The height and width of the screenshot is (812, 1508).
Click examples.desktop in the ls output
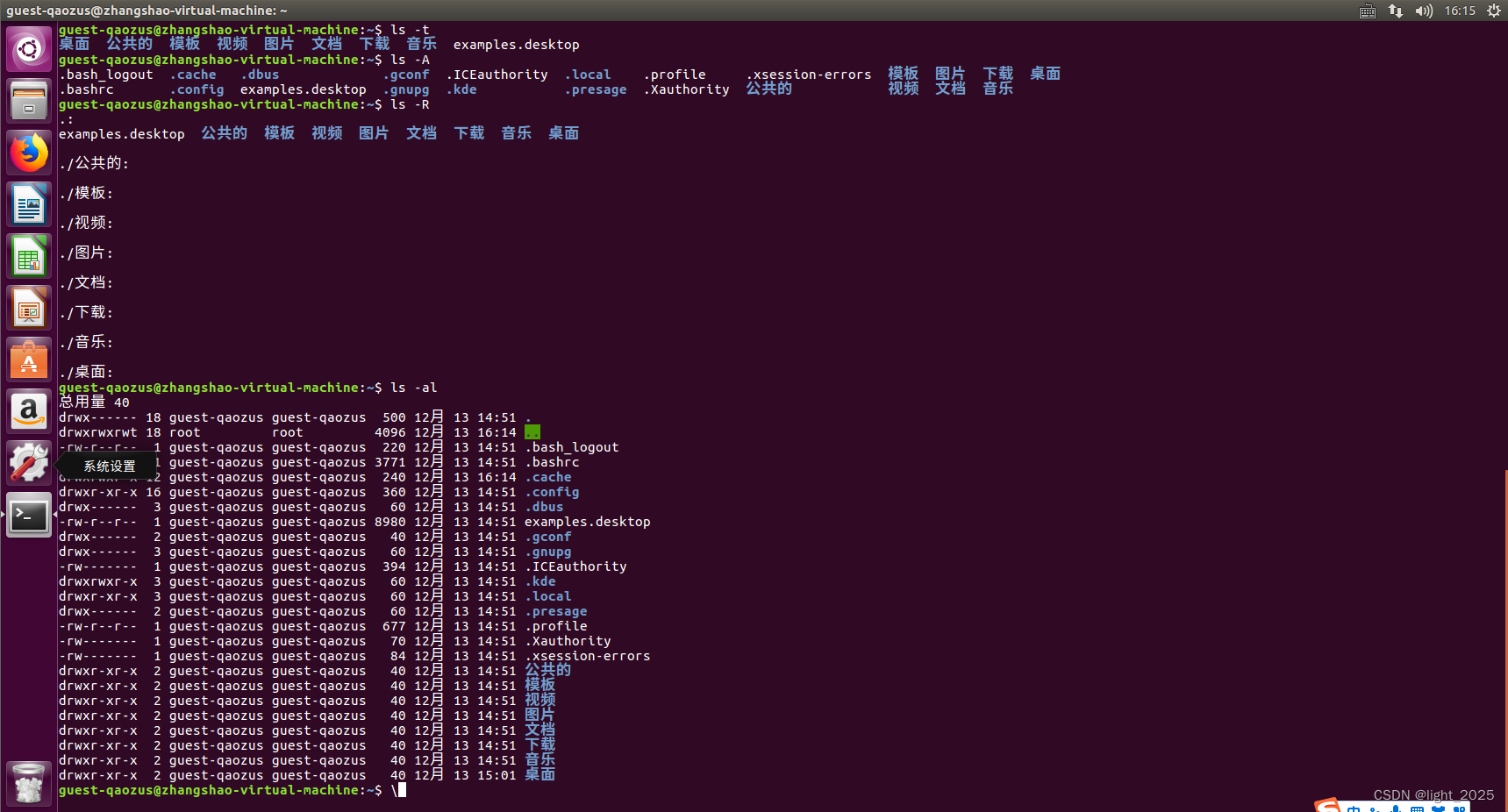click(516, 44)
